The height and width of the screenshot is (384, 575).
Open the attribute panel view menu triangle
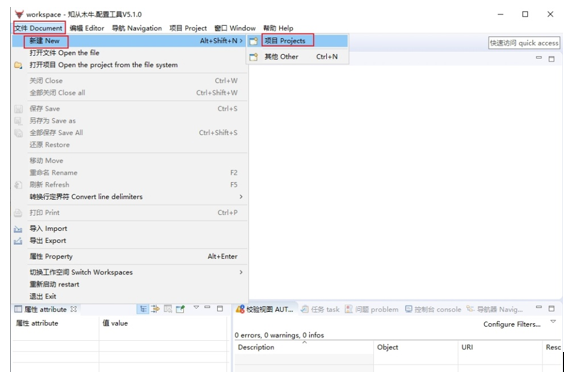coord(196,307)
